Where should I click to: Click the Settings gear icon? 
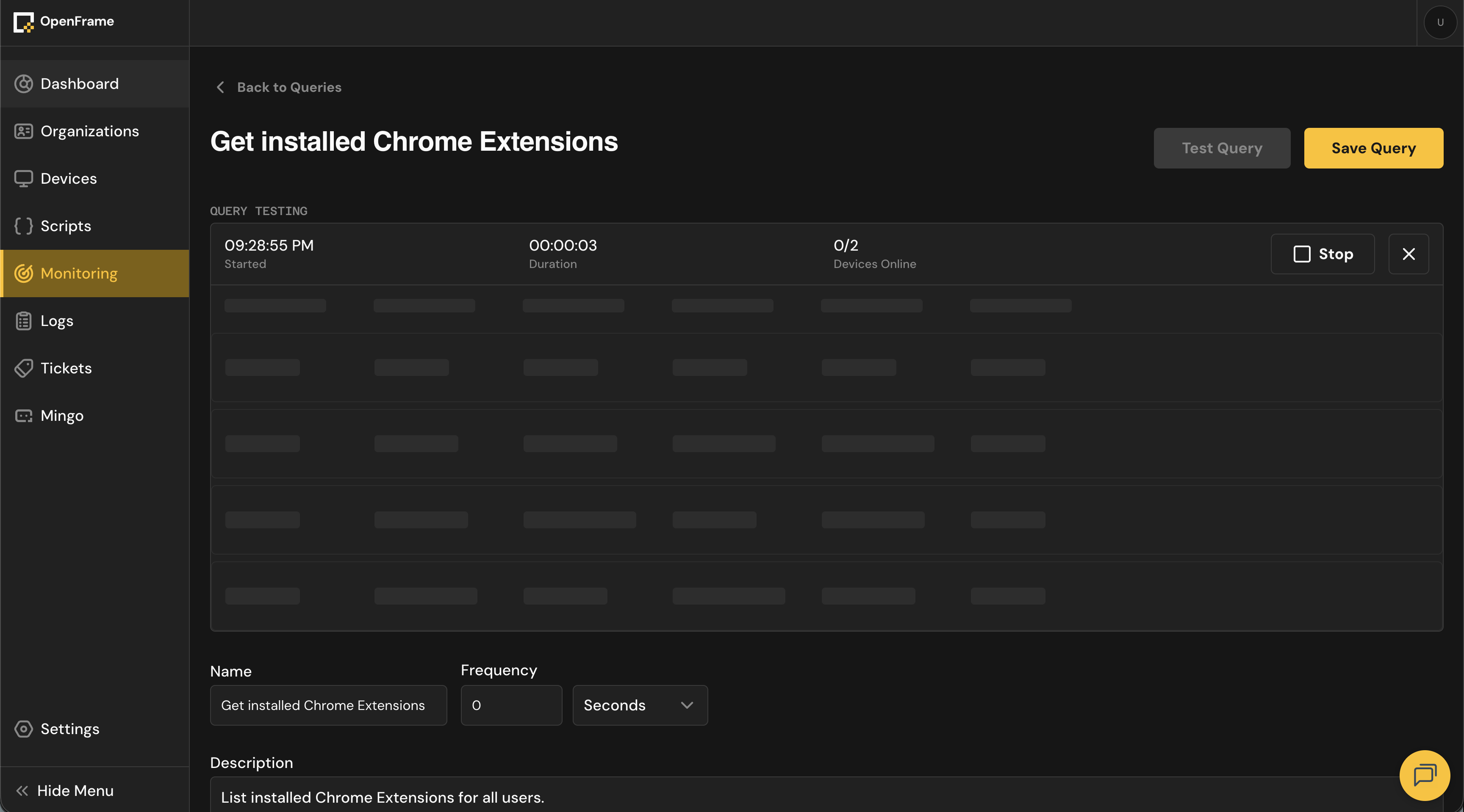pyautogui.click(x=23, y=729)
